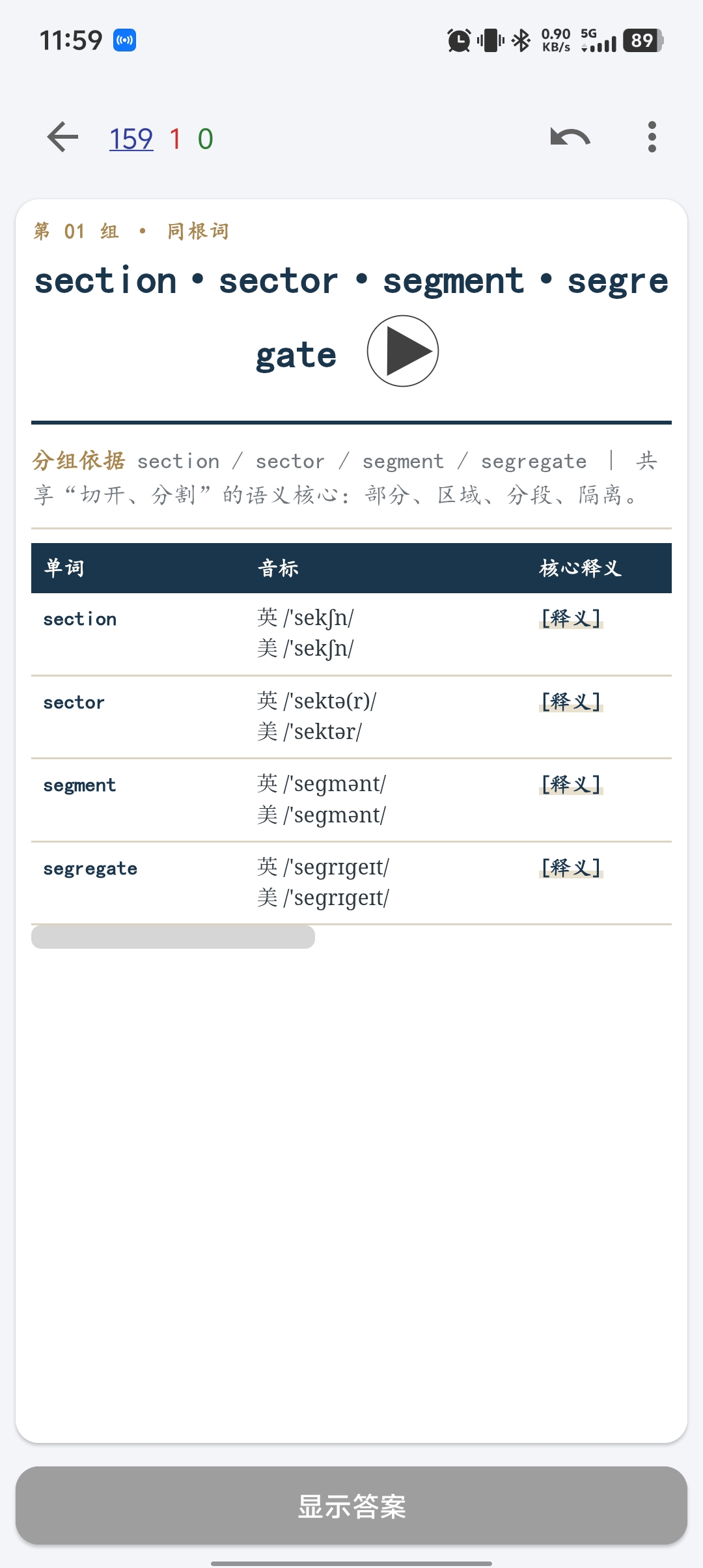Tap the vibrate mode status icon
Screen dimensions: 703x1568
[x=491, y=40]
